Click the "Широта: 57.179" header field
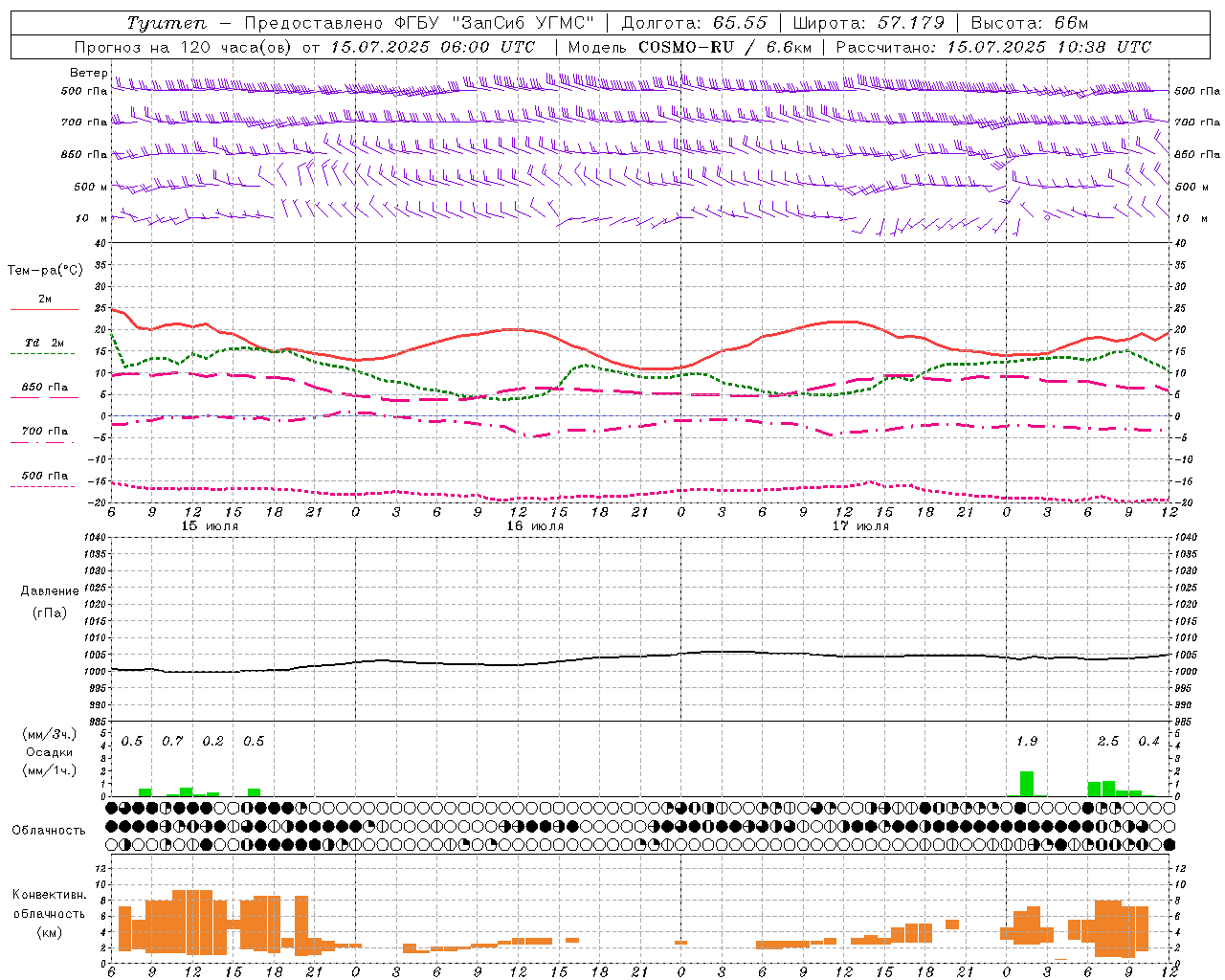The width and height of the screenshot is (1225, 980). pyautogui.click(x=869, y=23)
